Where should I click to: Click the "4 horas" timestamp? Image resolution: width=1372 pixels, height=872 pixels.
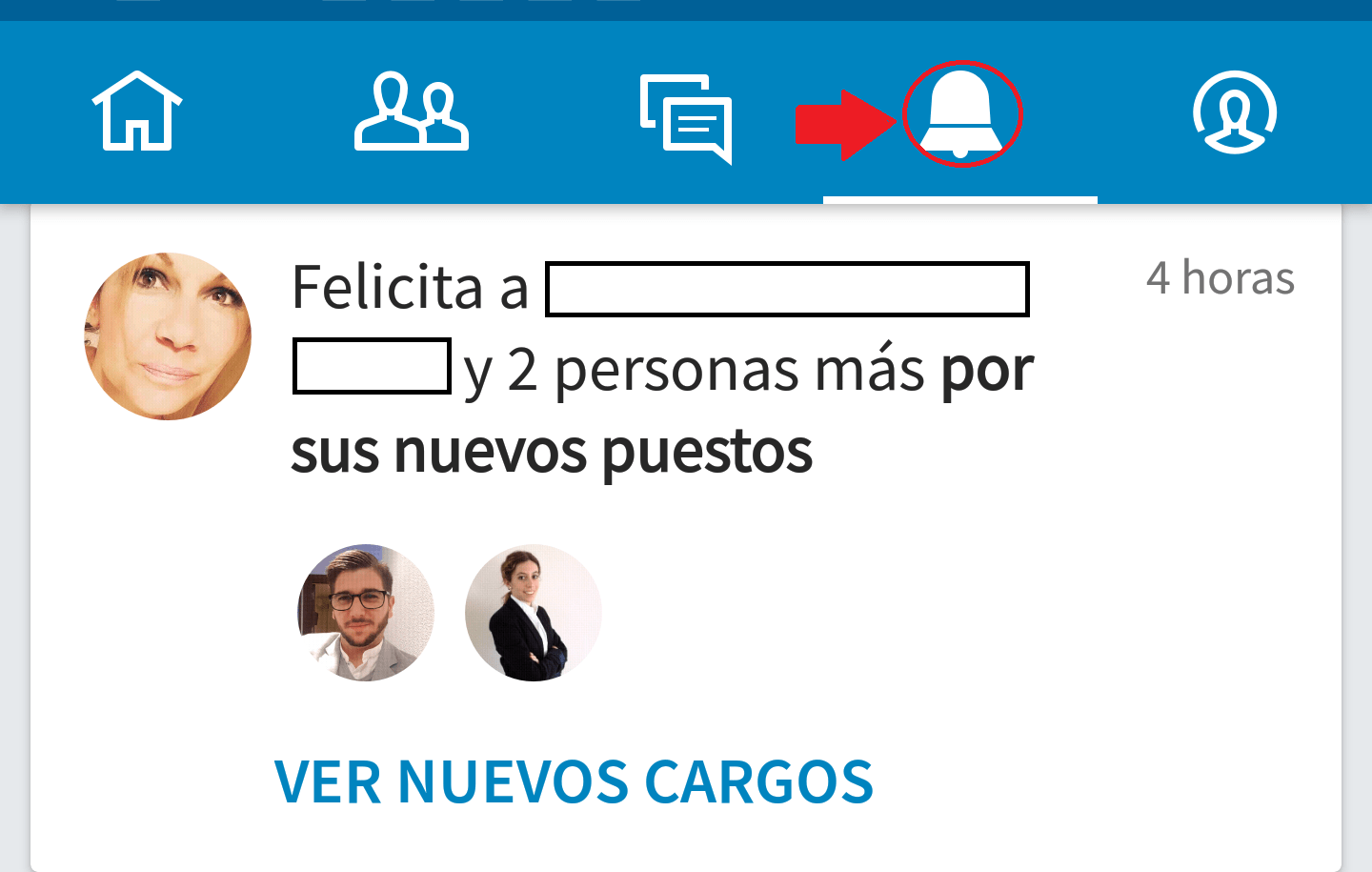tap(1221, 278)
